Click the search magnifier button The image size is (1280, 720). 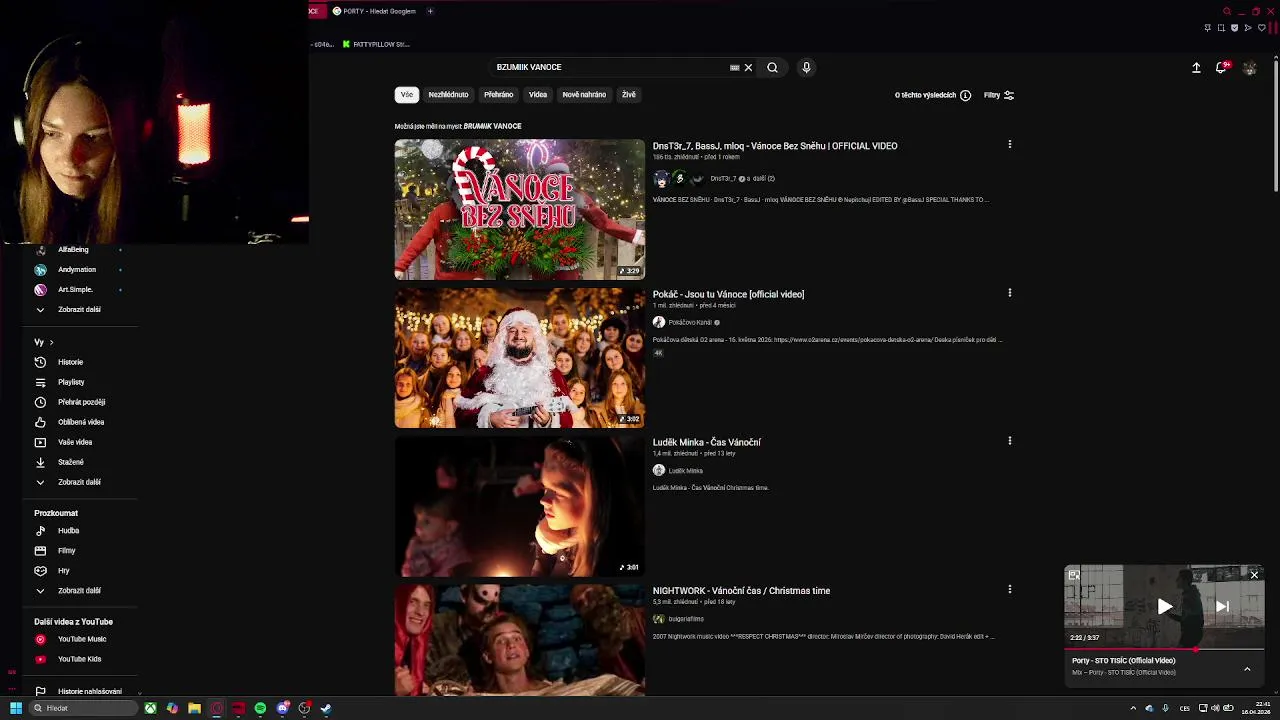[772, 67]
